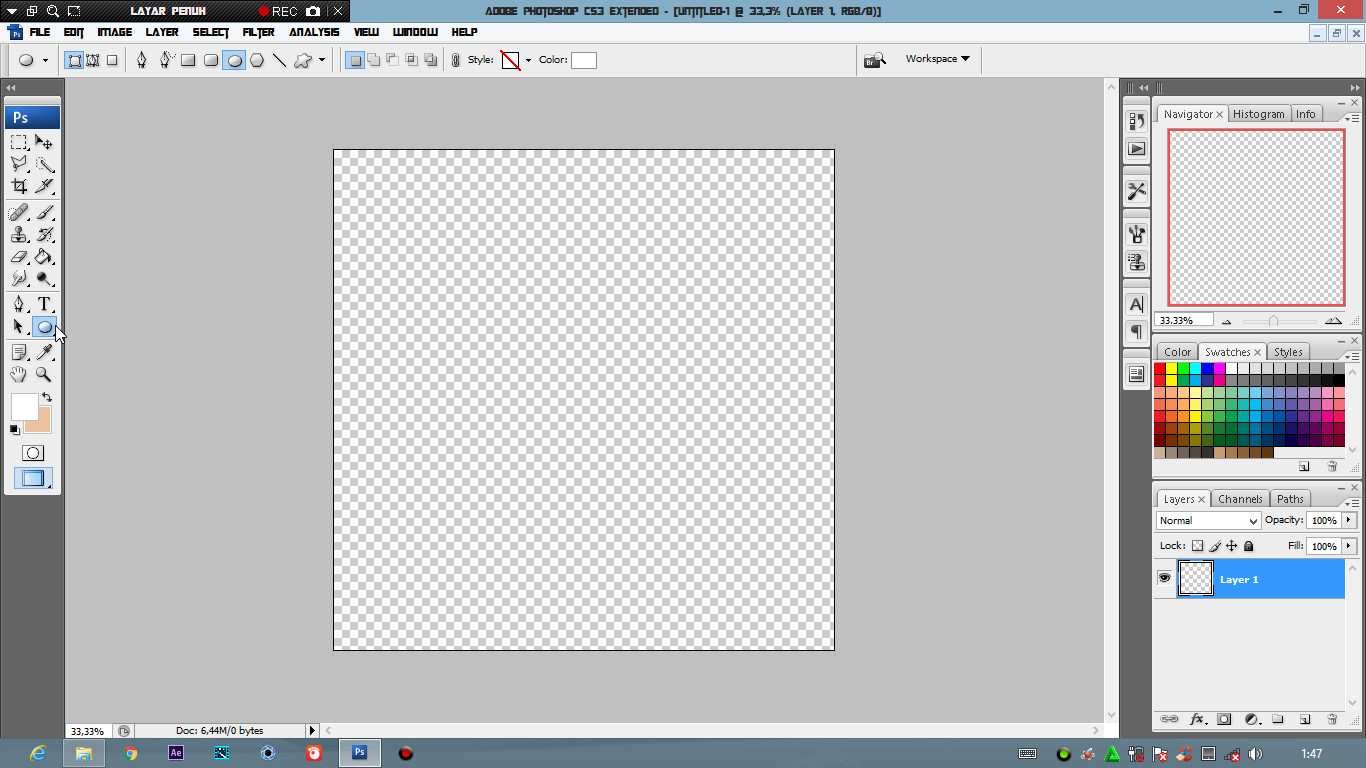Select the Hand tool
This screenshot has width=1366, height=768.
tap(19, 374)
